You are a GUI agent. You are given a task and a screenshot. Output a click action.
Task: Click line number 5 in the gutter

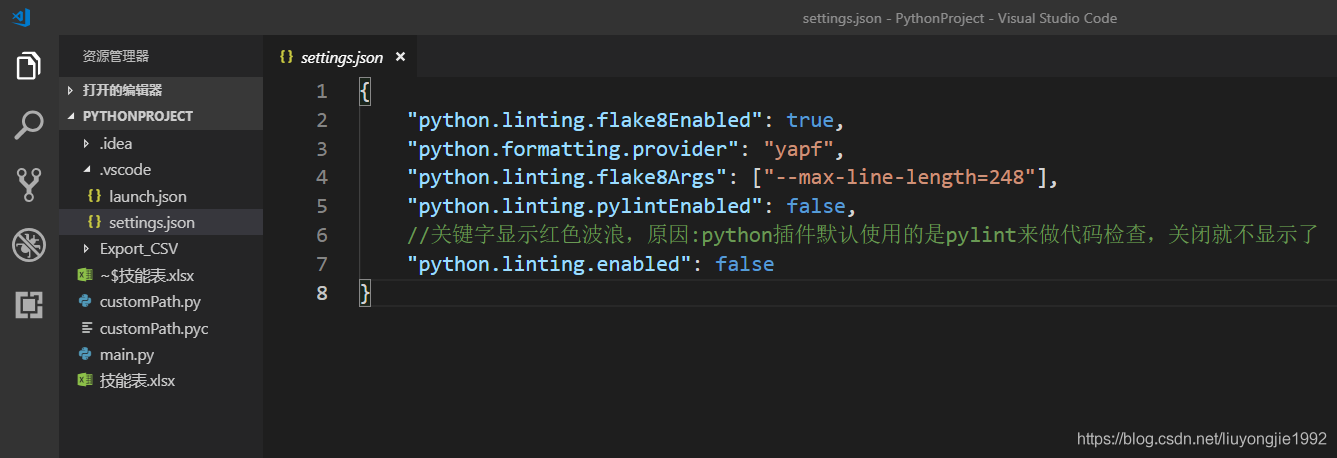[321, 206]
